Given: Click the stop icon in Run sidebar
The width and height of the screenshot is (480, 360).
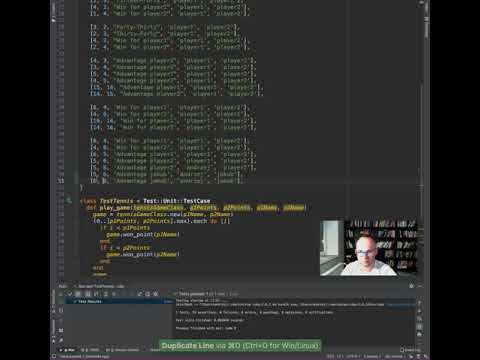Looking at the screenshot, I should point(61,311).
